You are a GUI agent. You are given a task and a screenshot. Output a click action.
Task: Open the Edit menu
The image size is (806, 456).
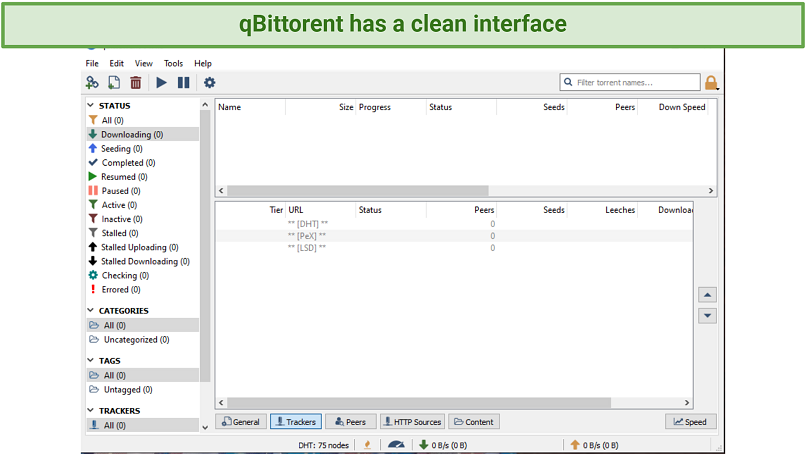click(x=117, y=63)
